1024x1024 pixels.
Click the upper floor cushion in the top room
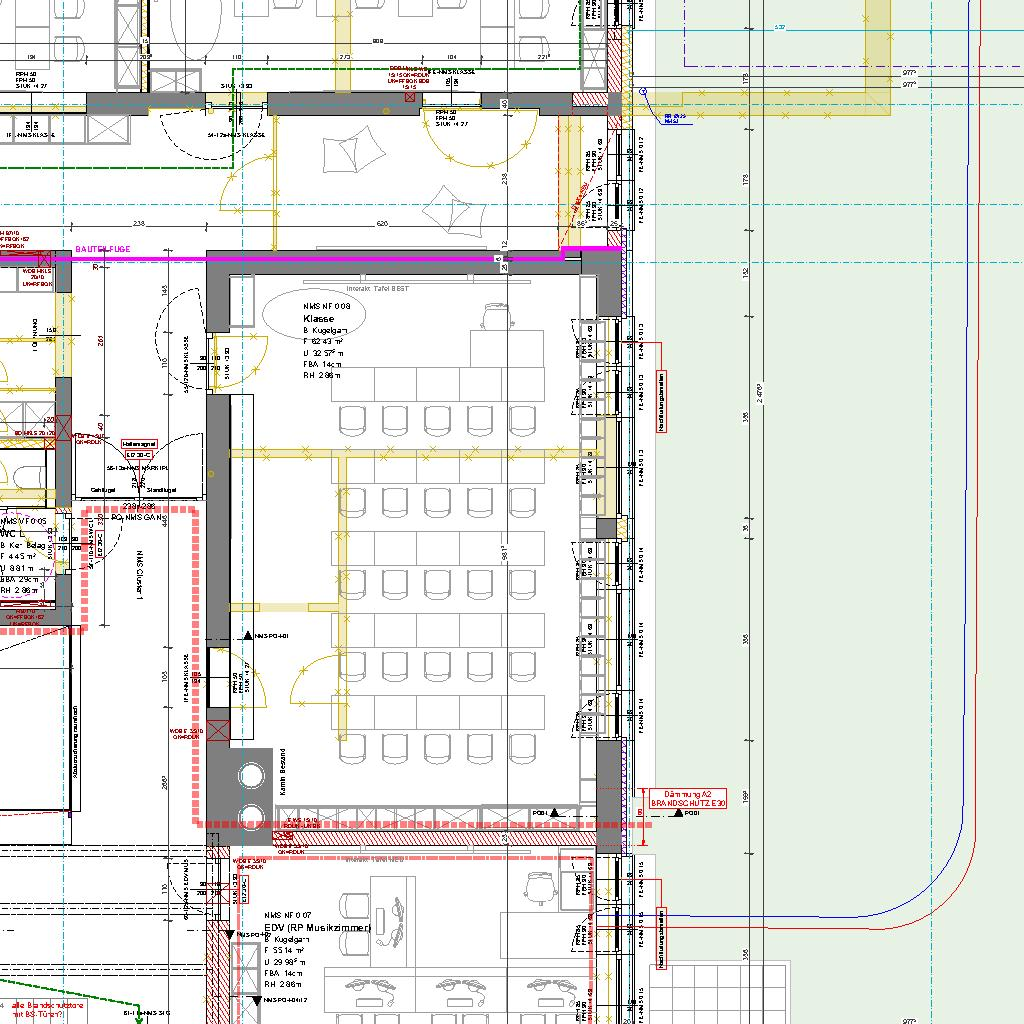(347, 154)
